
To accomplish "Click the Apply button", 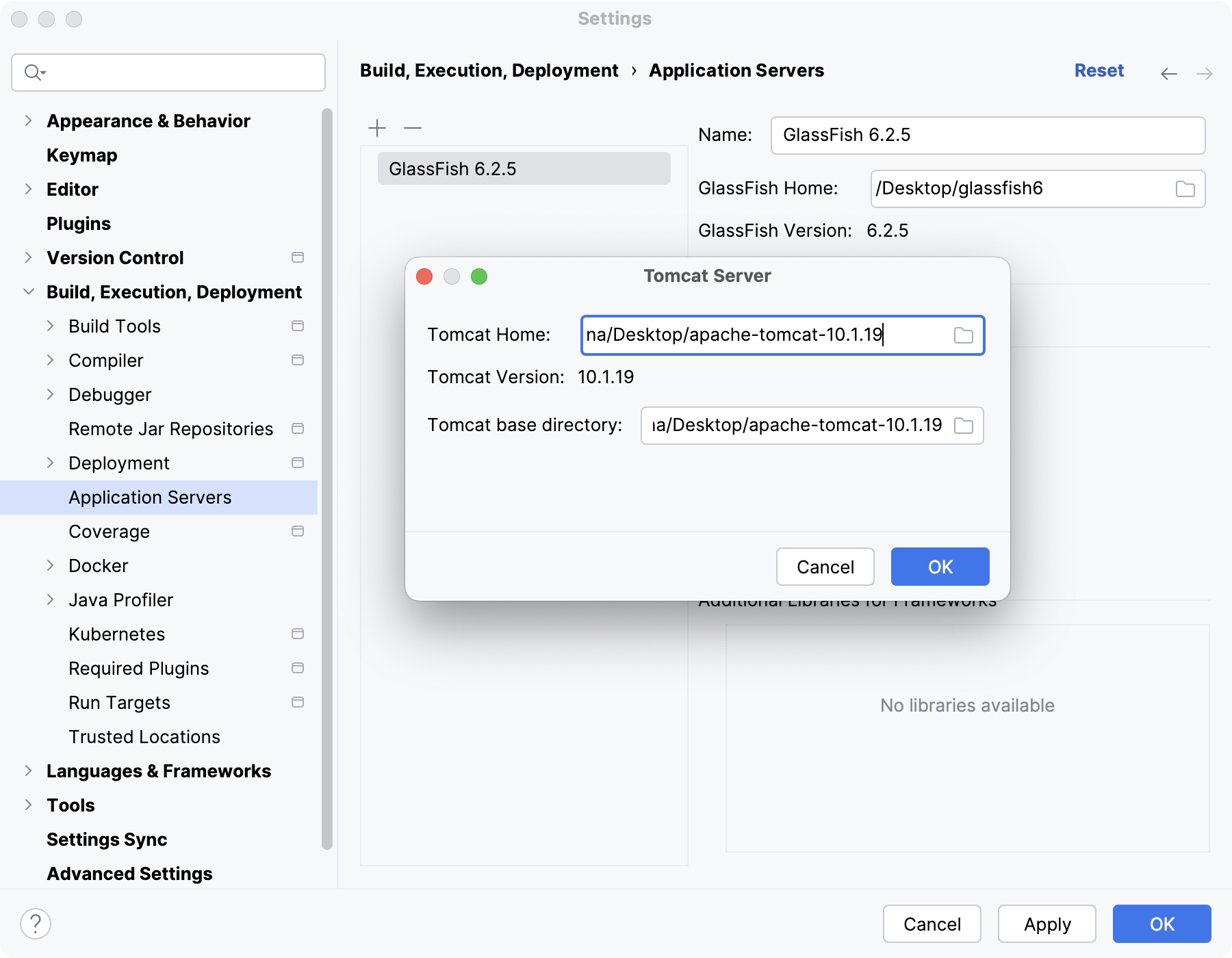I will tap(1047, 924).
